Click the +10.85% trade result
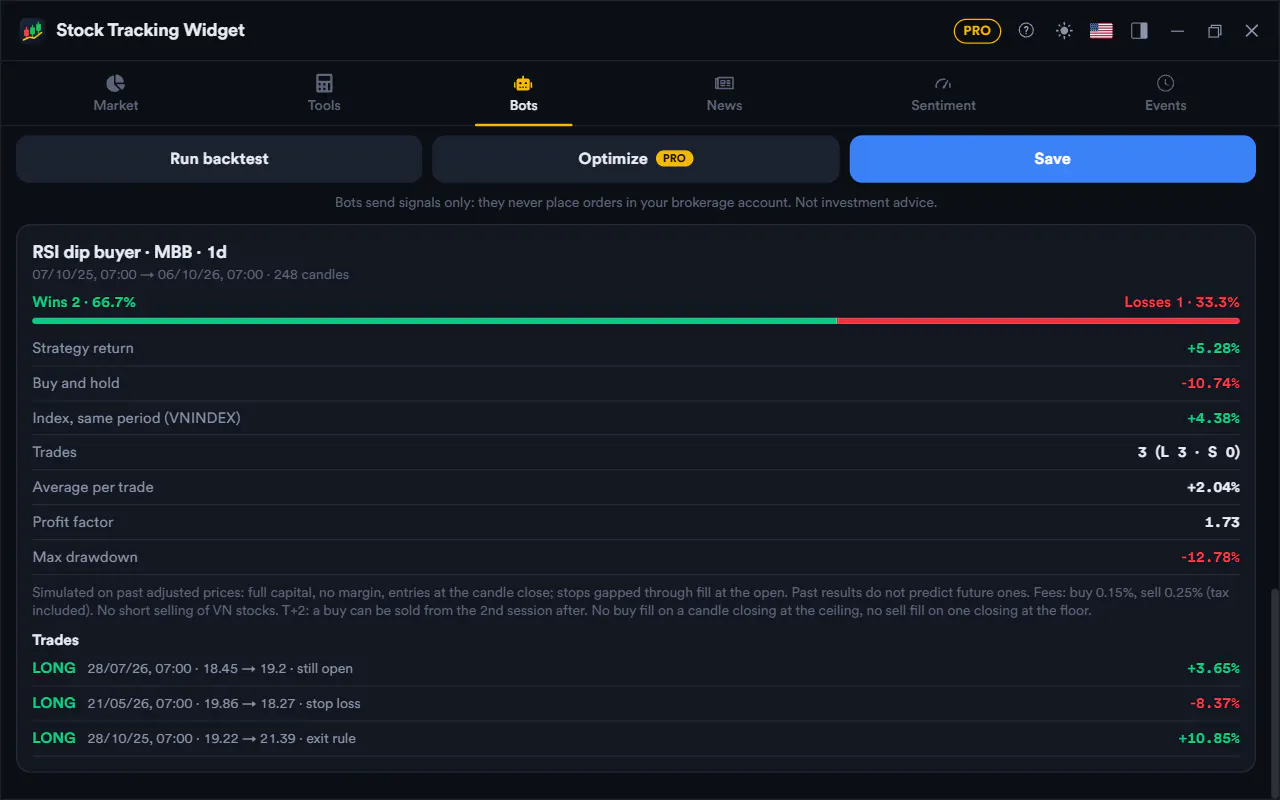This screenshot has height=800, width=1280. [1209, 738]
